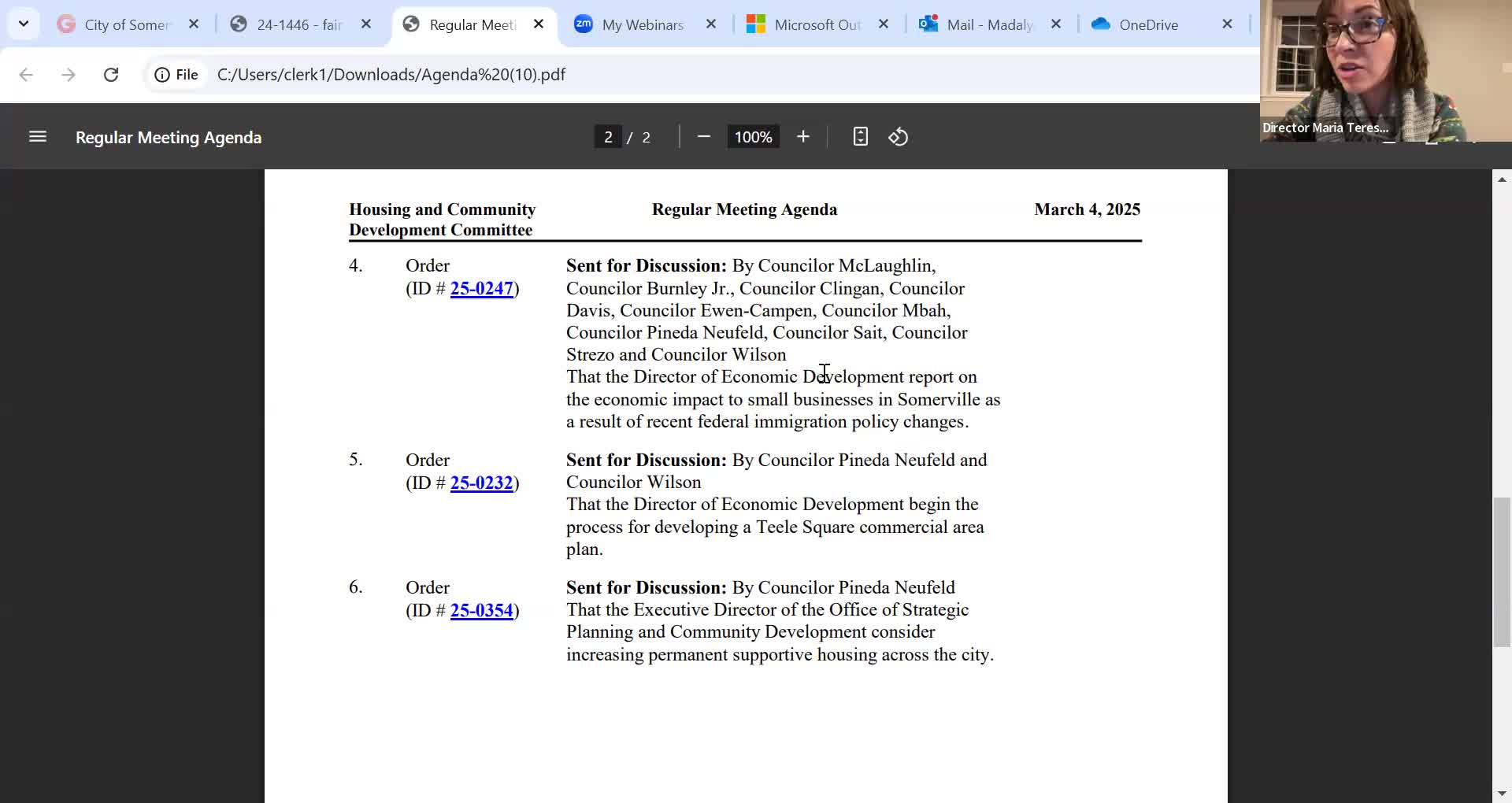Image resolution: width=1512 pixels, height=803 pixels.
Task: Open the Mail - Madaly tab
Action: [990, 24]
